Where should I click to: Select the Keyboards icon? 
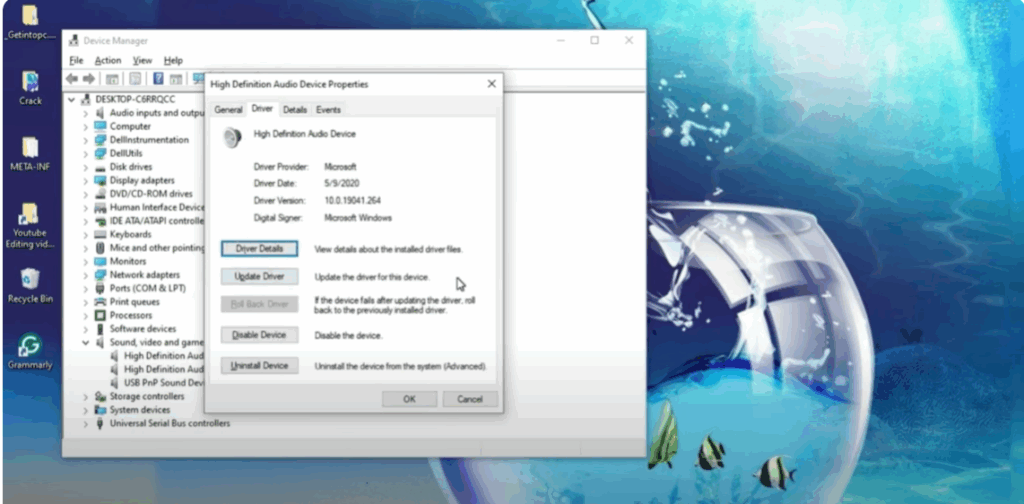(100, 234)
